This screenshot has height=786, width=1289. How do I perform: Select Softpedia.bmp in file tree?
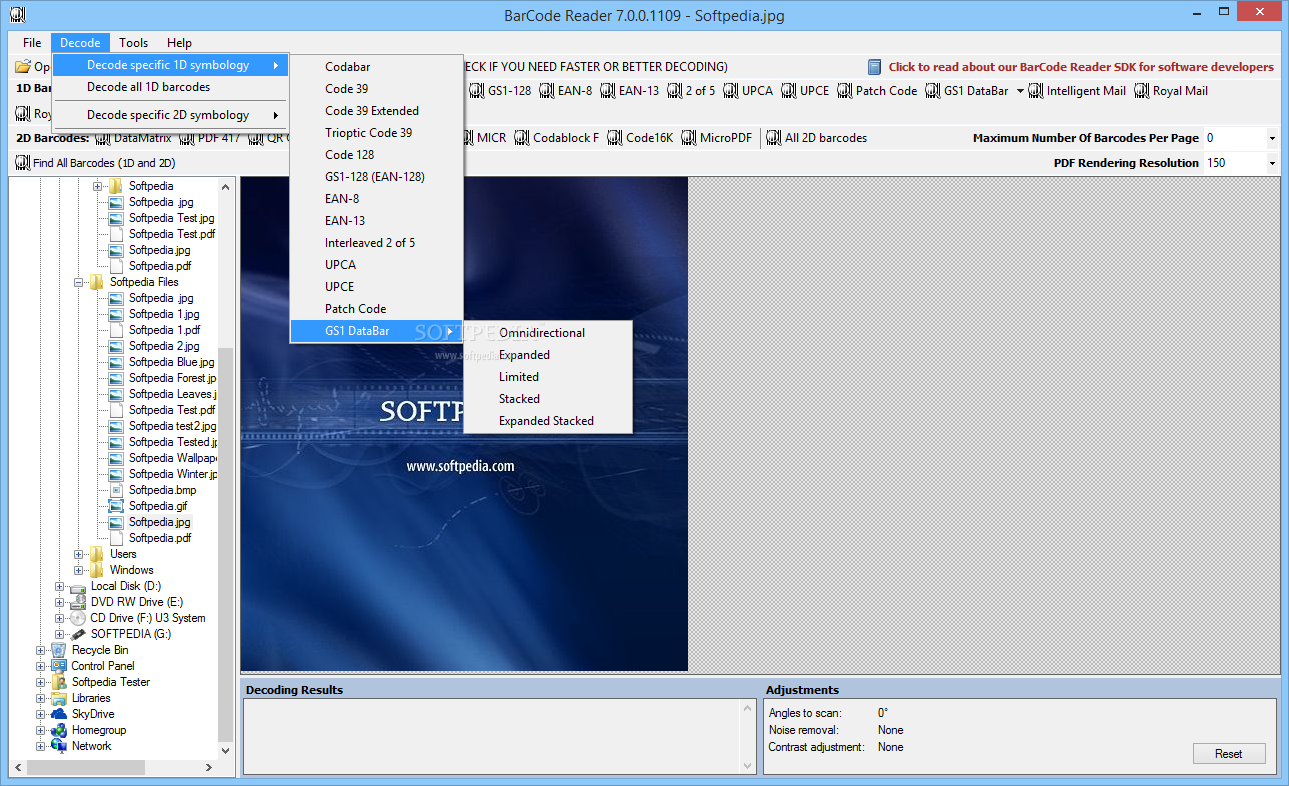pyautogui.click(x=162, y=490)
